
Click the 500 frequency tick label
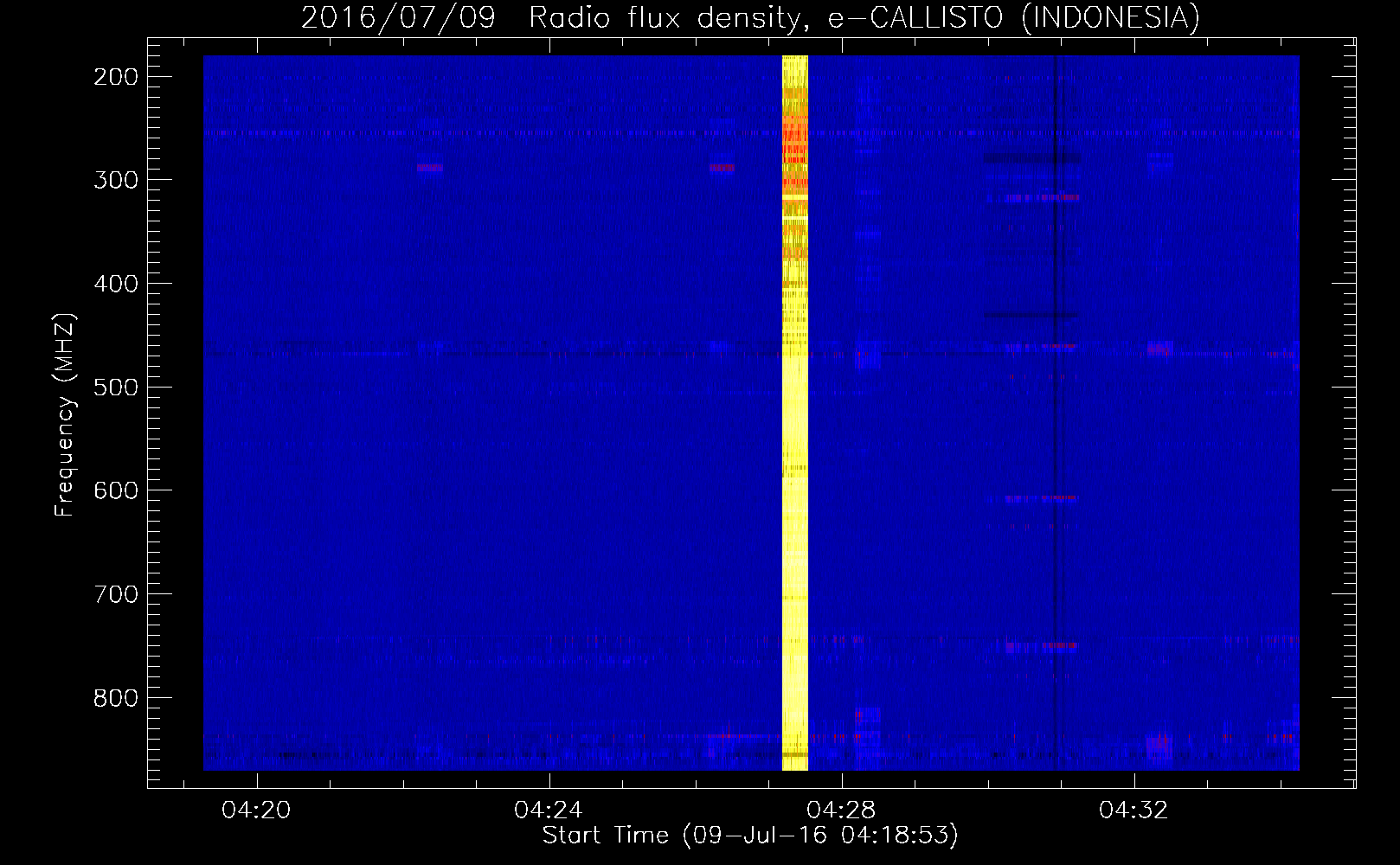point(115,387)
